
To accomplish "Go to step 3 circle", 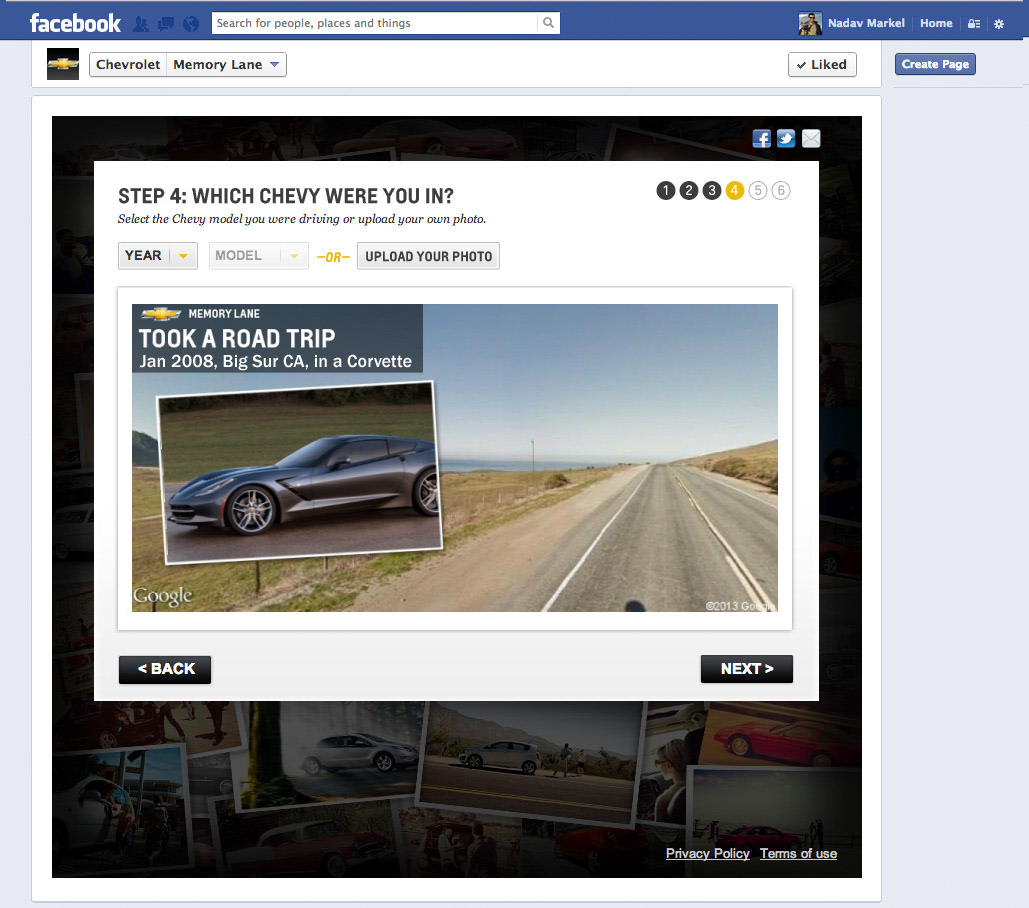I will [711, 190].
